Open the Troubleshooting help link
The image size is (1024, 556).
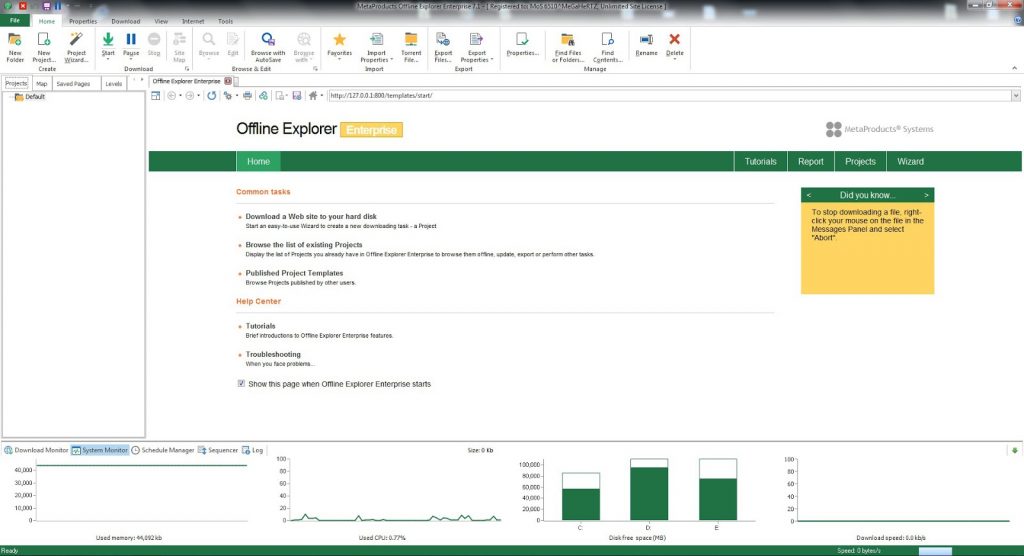click(273, 354)
